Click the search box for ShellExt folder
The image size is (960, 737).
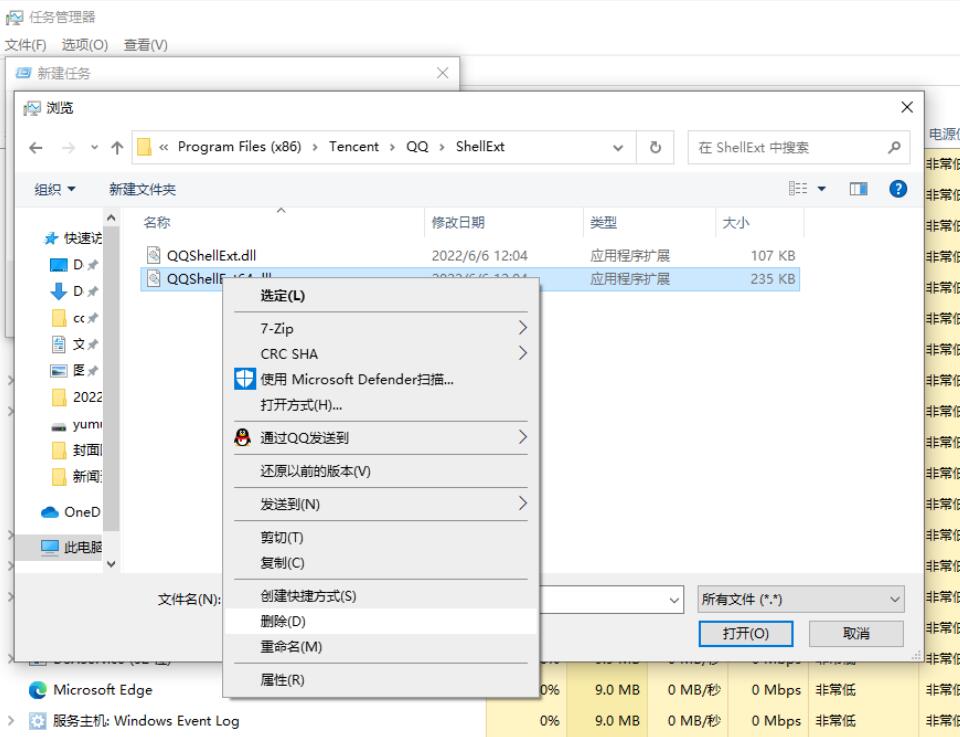coord(785,147)
